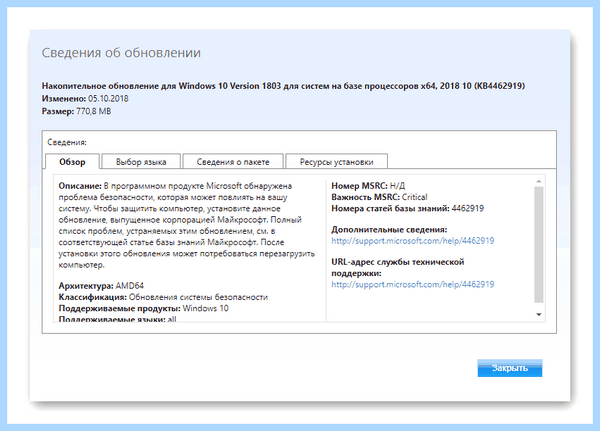
Task: Open link under Дополнительные сведения
Action: (x=412, y=241)
